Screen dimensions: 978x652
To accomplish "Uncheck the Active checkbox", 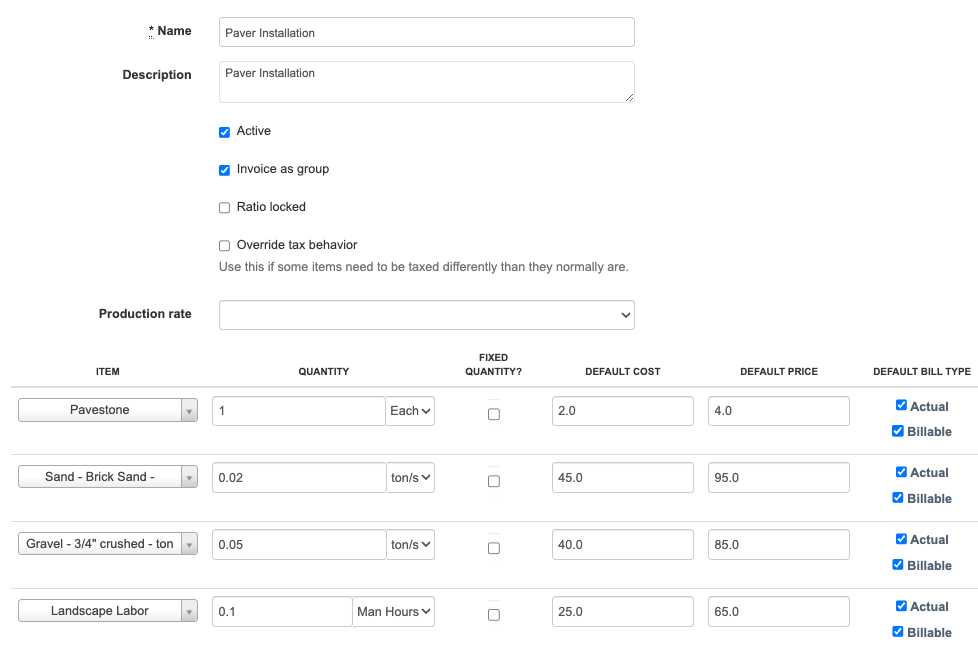I will click(x=225, y=132).
